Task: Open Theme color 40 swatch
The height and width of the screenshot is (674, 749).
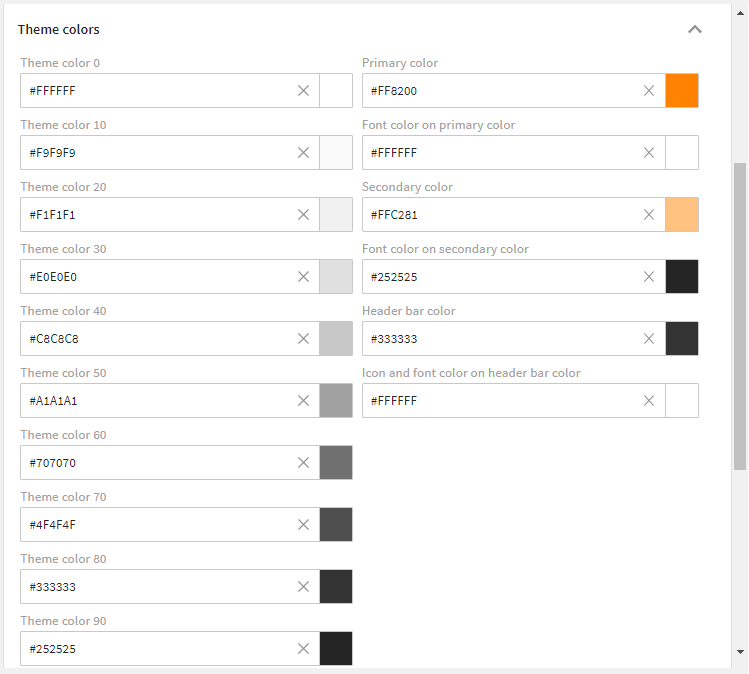Action: [336, 339]
